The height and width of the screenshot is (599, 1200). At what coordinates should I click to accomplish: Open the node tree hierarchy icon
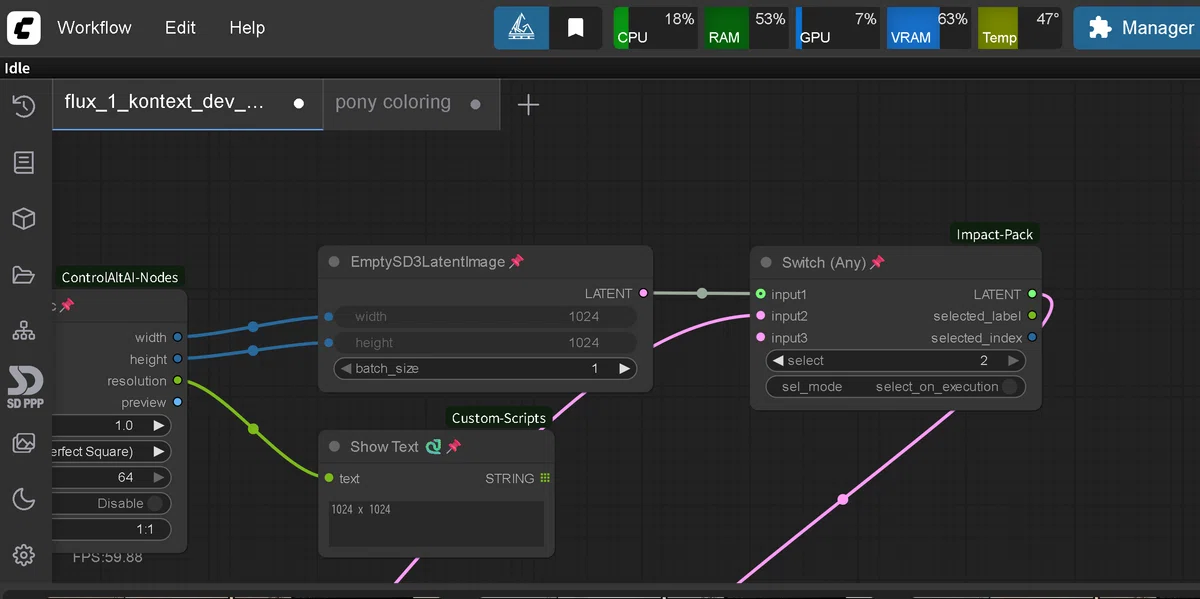click(x=24, y=330)
